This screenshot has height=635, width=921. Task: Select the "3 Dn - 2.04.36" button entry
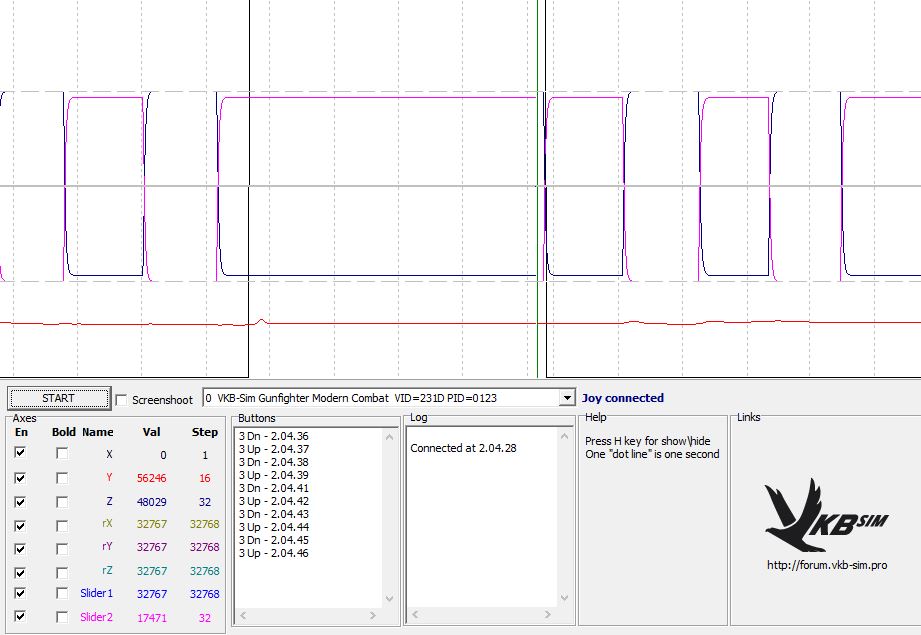[x=273, y=436]
